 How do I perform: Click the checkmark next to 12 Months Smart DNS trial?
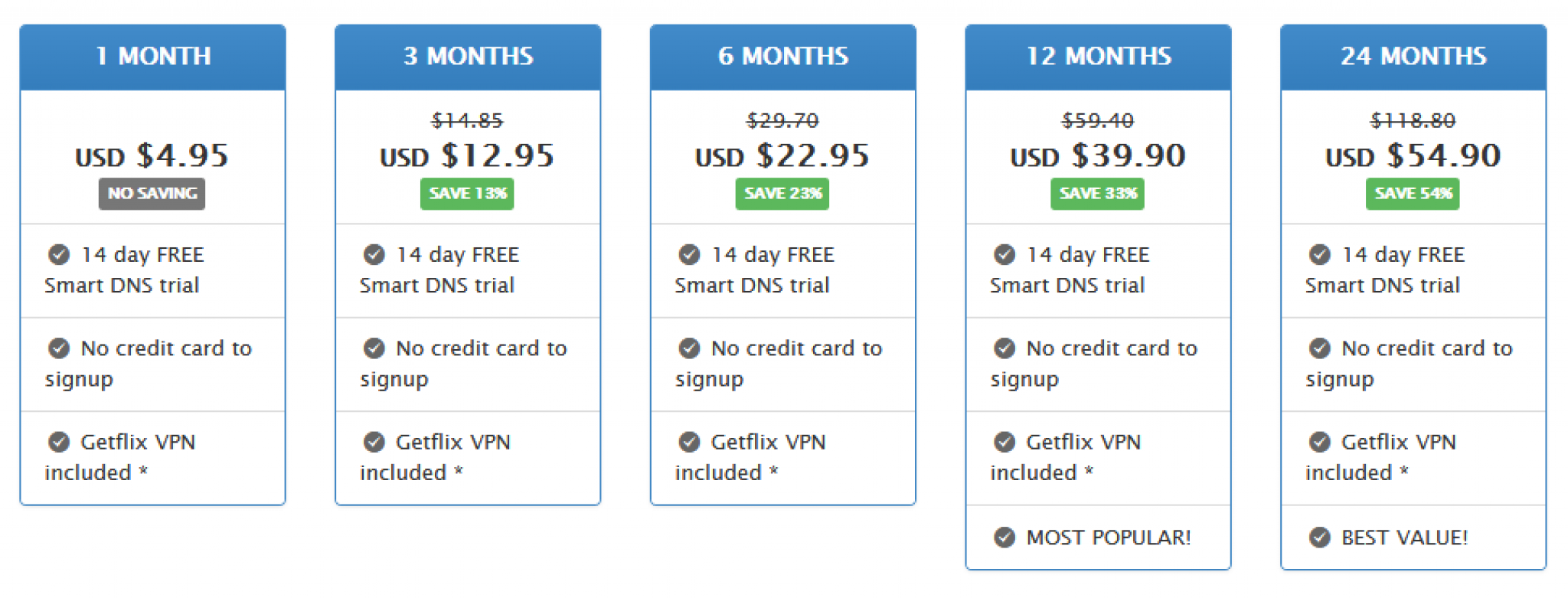[1004, 254]
